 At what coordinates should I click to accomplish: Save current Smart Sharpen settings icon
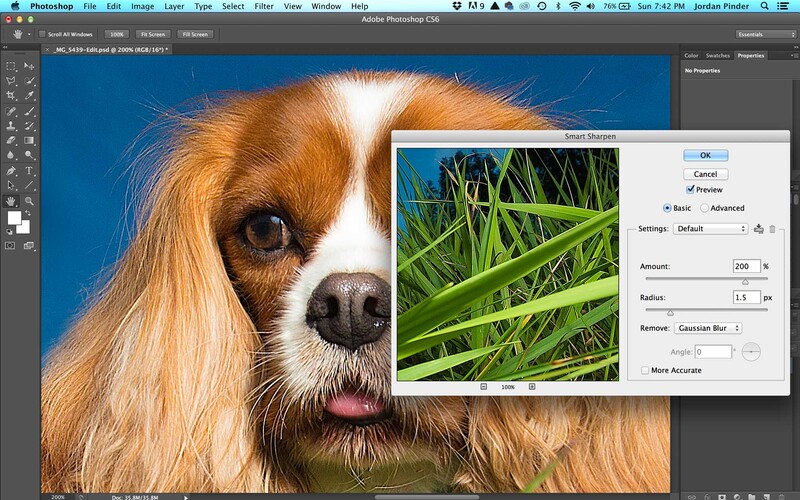coord(759,229)
